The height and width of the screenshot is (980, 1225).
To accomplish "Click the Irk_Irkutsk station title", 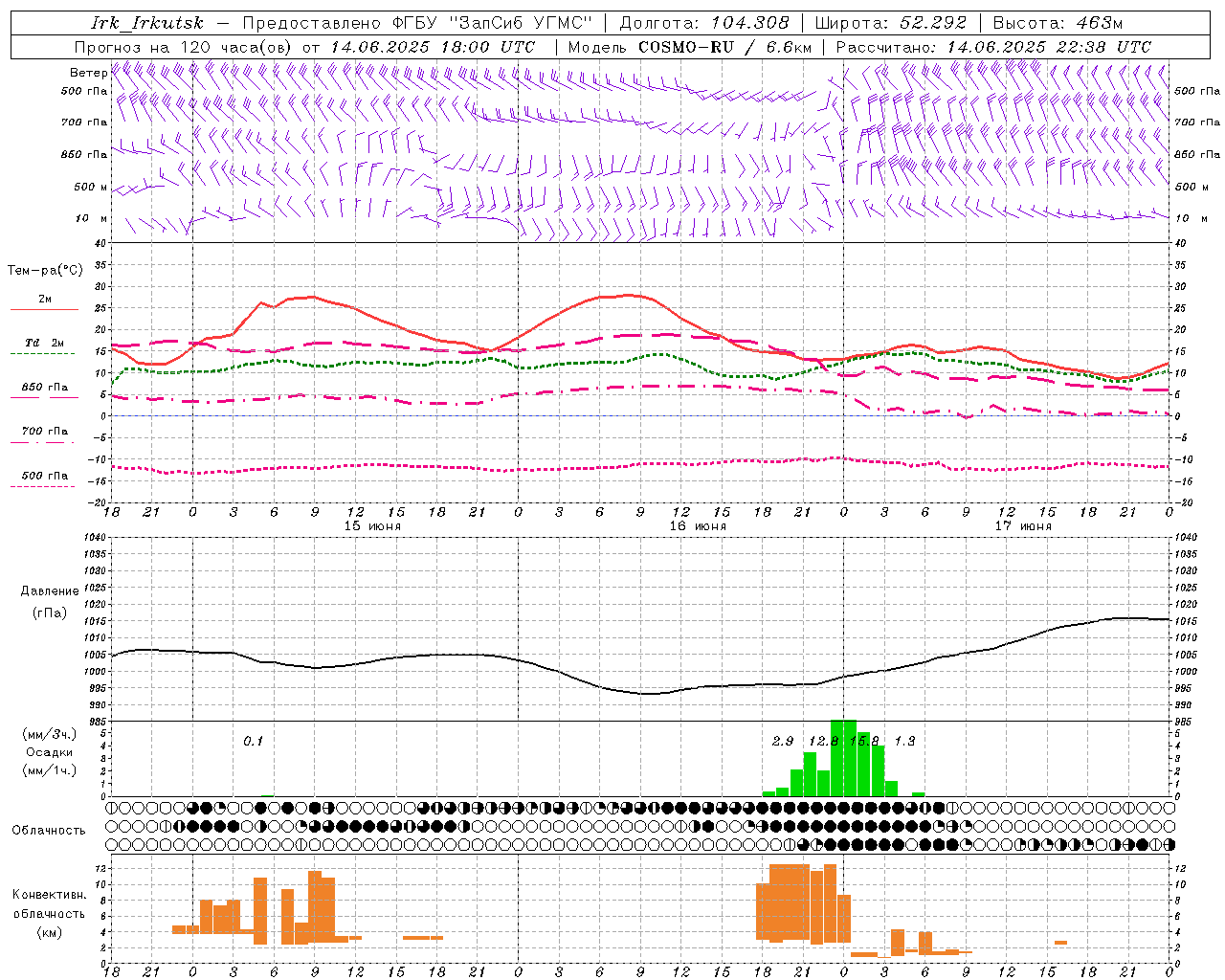I will coord(148,23).
